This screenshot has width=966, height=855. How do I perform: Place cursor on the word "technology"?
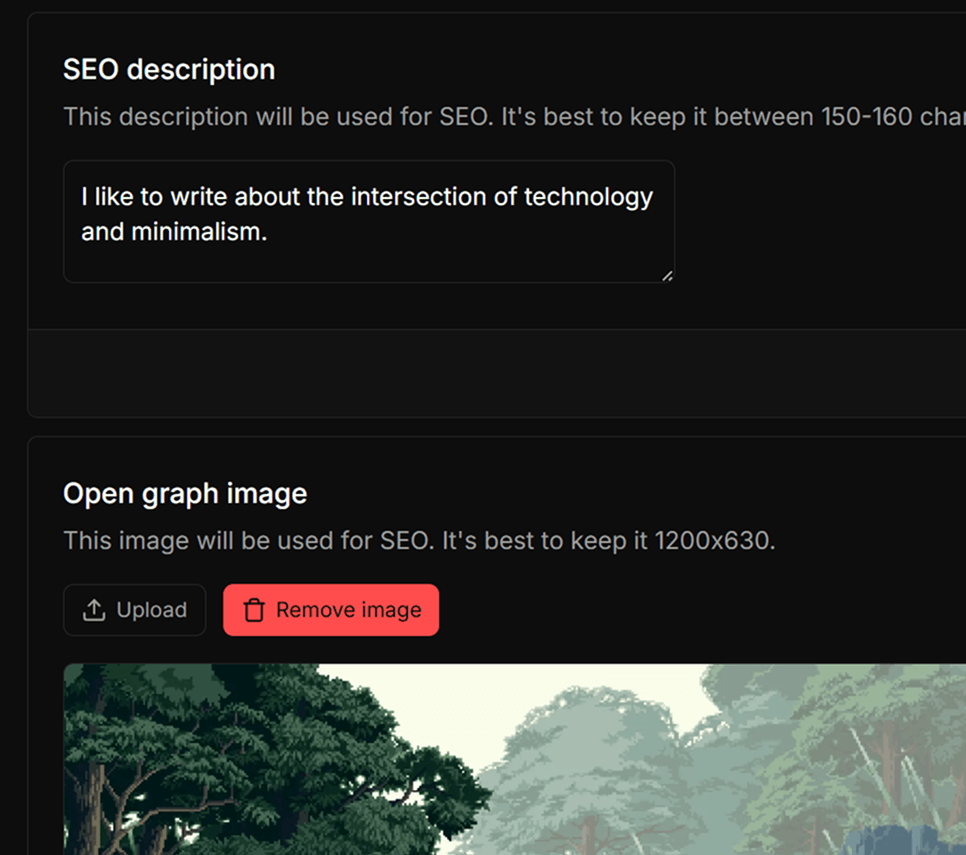[x=588, y=197]
